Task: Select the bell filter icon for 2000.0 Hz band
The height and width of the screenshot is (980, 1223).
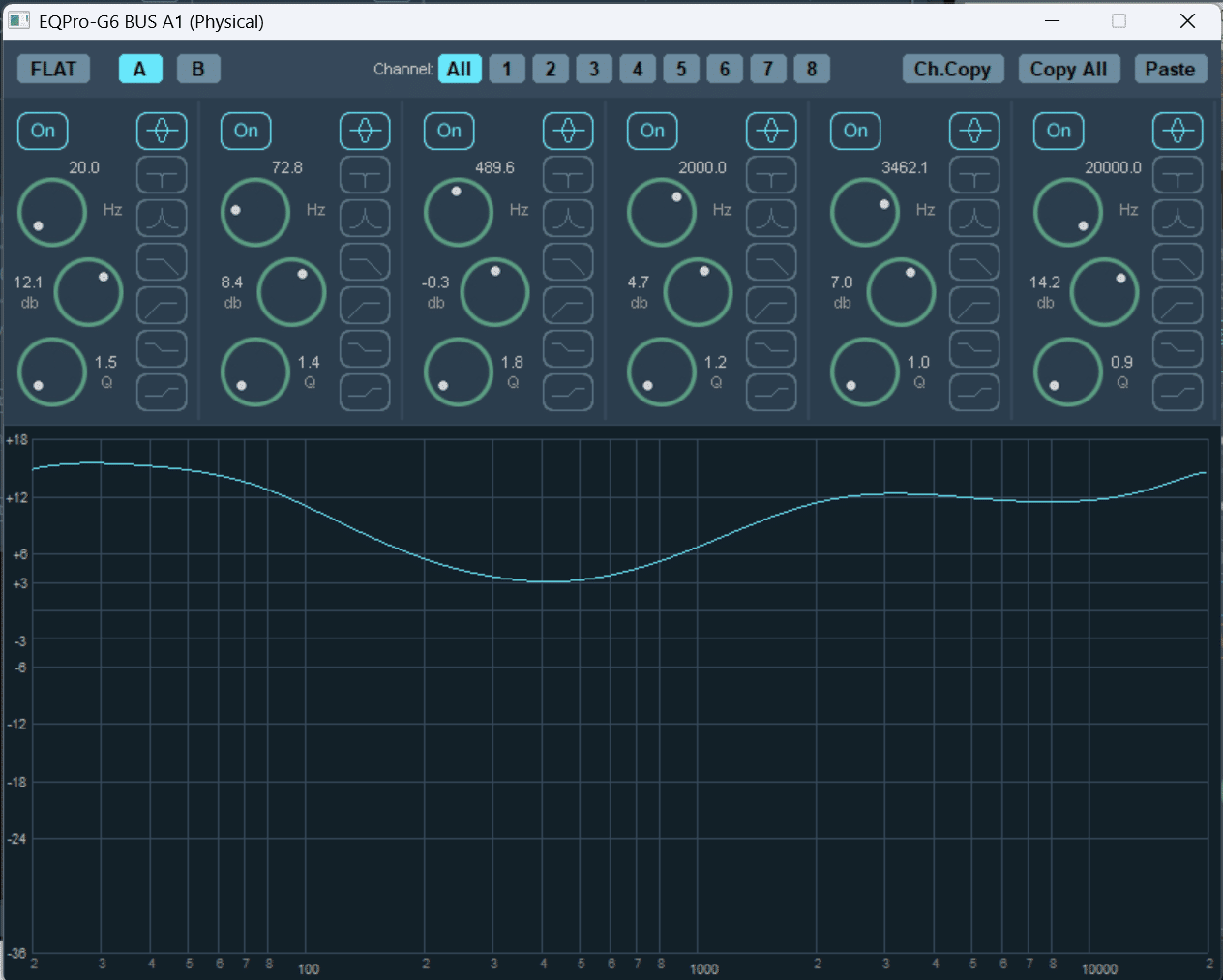Action: 771,131
